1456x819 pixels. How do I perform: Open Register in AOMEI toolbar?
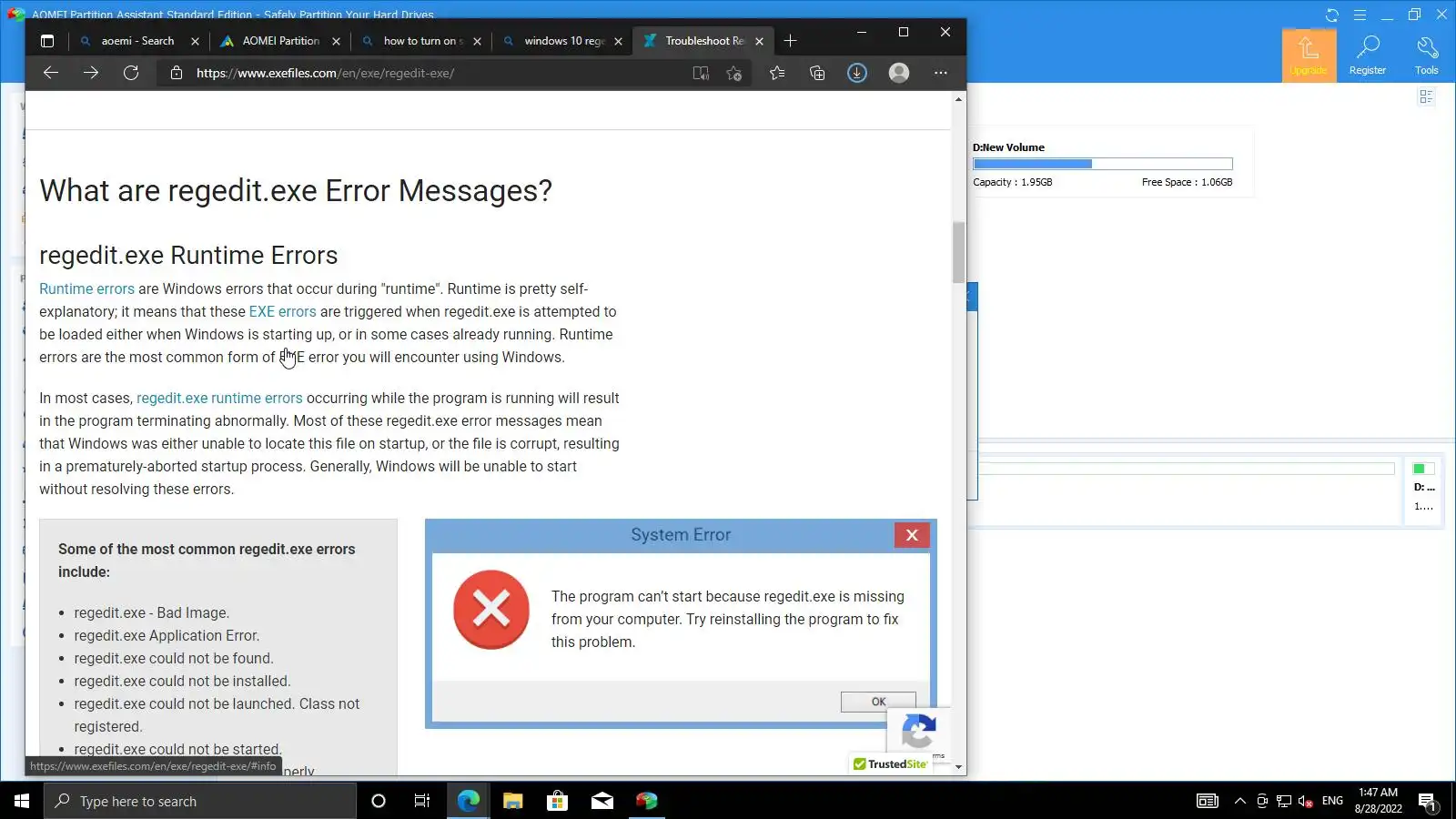click(x=1367, y=56)
